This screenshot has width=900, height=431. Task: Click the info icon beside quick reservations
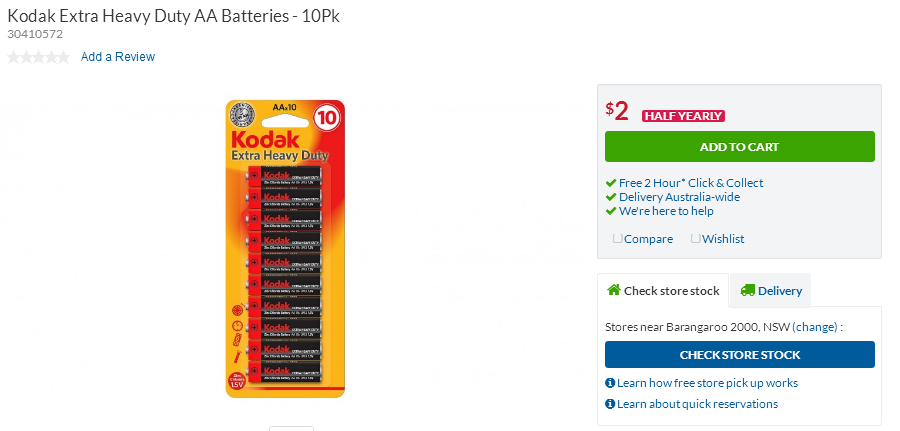610,404
